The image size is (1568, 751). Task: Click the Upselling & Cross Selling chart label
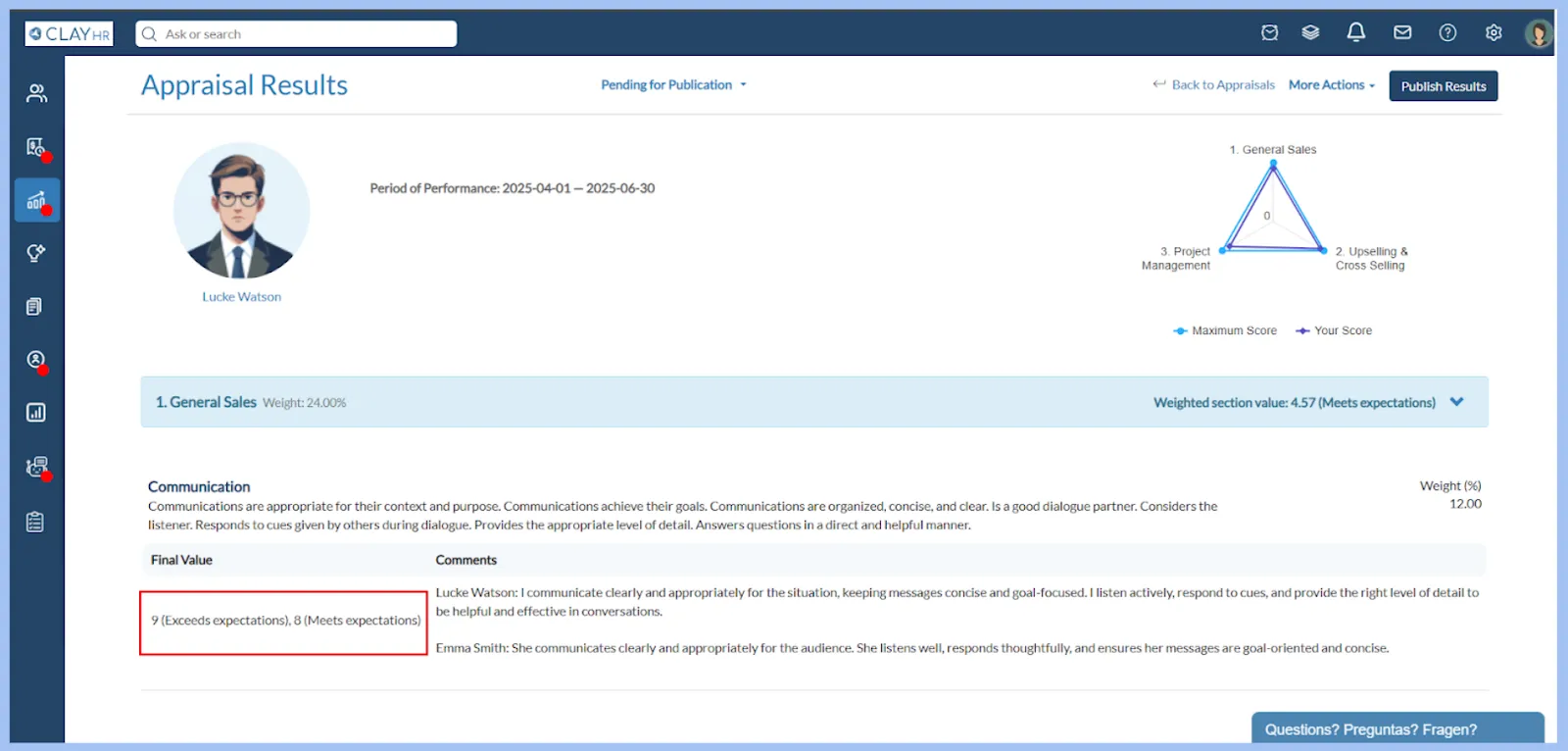[x=1371, y=259]
